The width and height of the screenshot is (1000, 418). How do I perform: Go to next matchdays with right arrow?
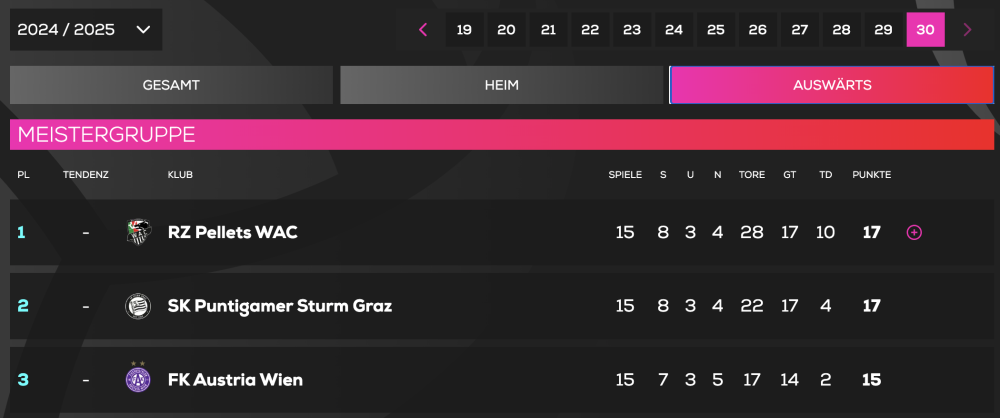click(967, 30)
